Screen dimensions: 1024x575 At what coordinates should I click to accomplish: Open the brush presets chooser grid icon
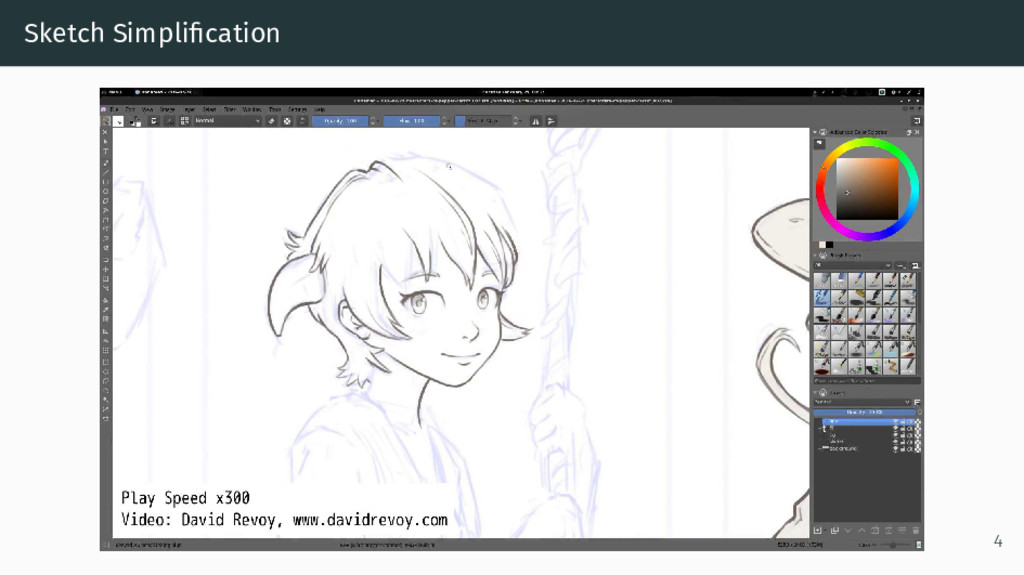point(185,121)
